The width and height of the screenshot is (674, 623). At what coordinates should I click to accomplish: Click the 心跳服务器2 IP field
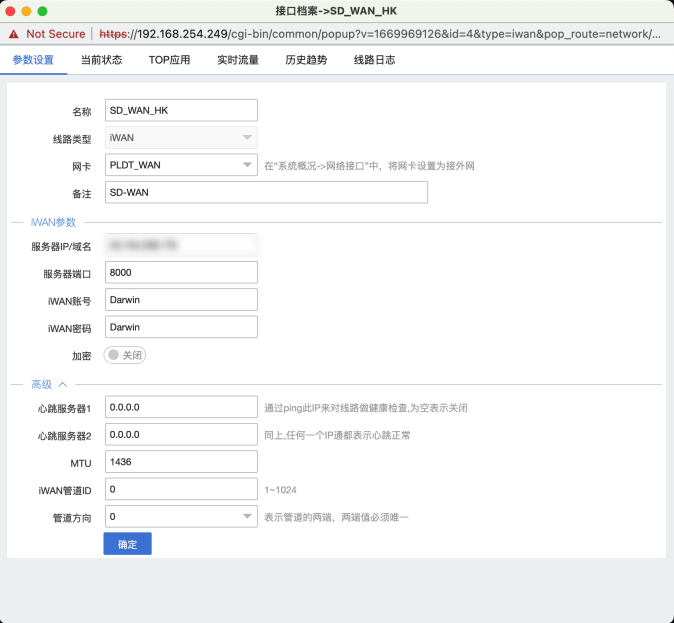181,434
